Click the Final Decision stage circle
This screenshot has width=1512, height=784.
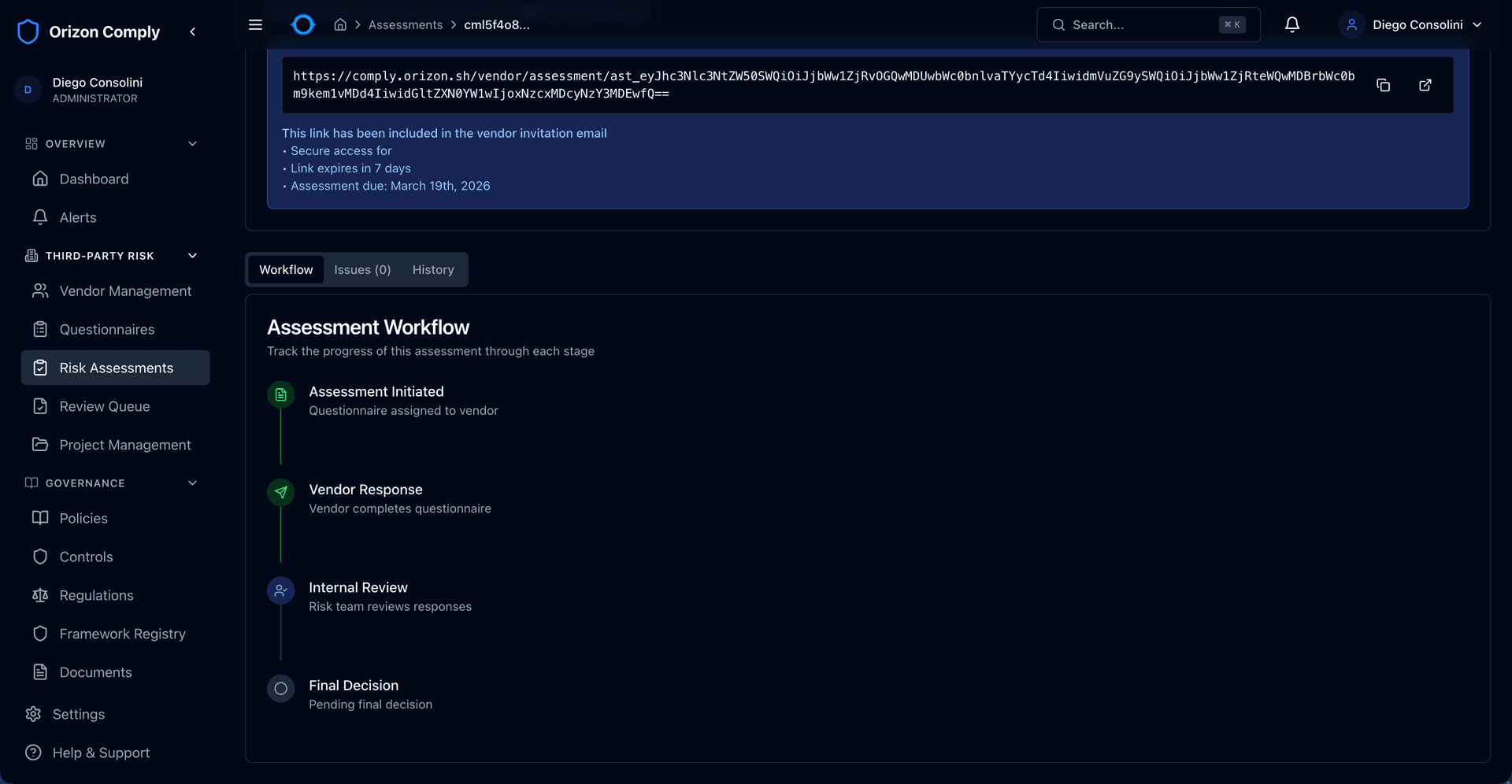pos(280,689)
